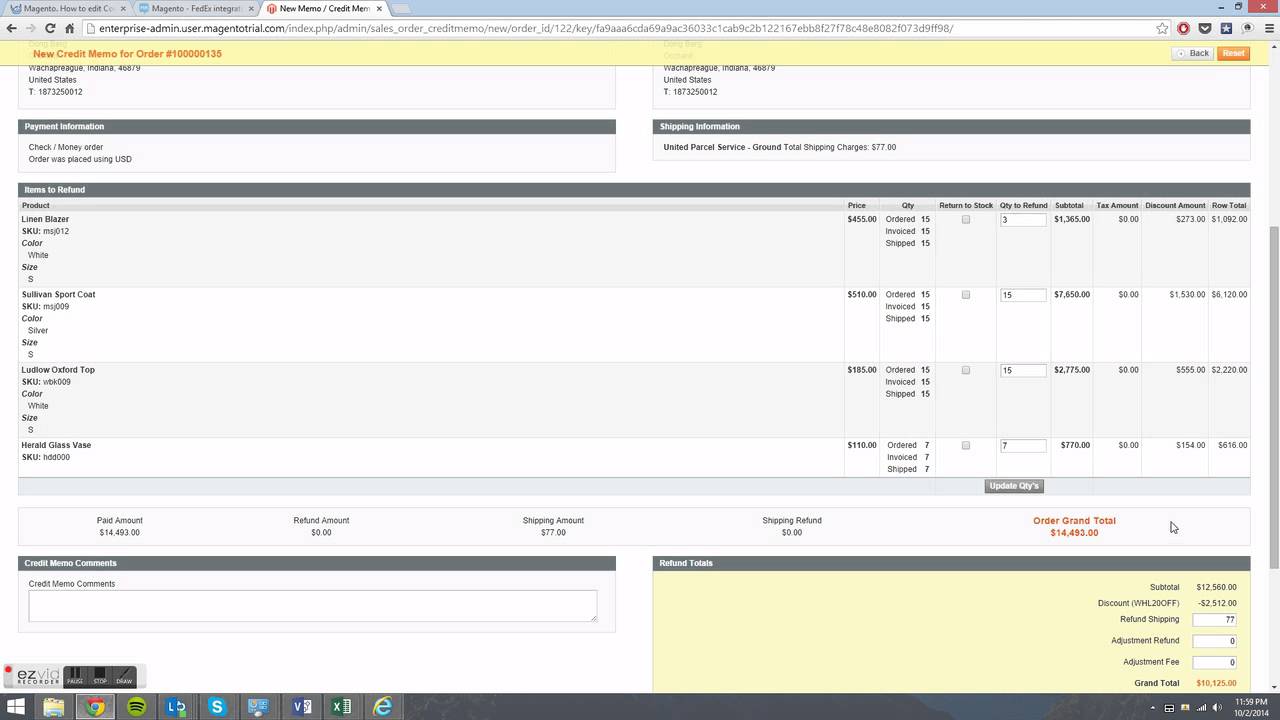Check Return to Stock for Sullivan Sport Coat
The width and height of the screenshot is (1280, 720).
point(966,295)
